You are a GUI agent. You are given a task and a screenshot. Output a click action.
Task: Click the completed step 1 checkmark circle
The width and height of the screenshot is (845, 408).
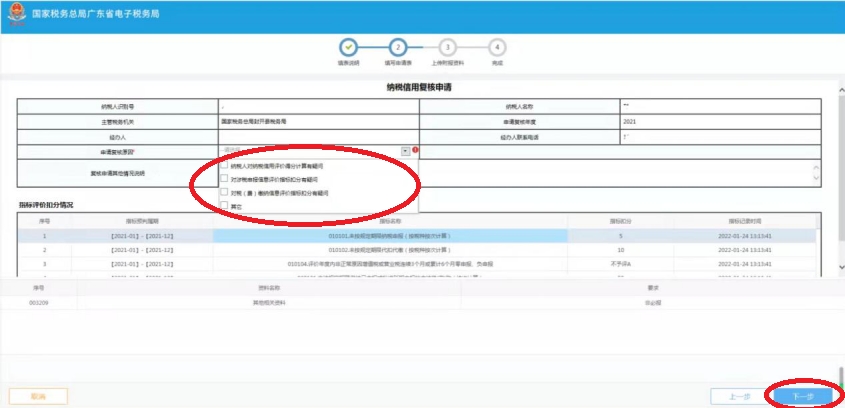[348, 47]
